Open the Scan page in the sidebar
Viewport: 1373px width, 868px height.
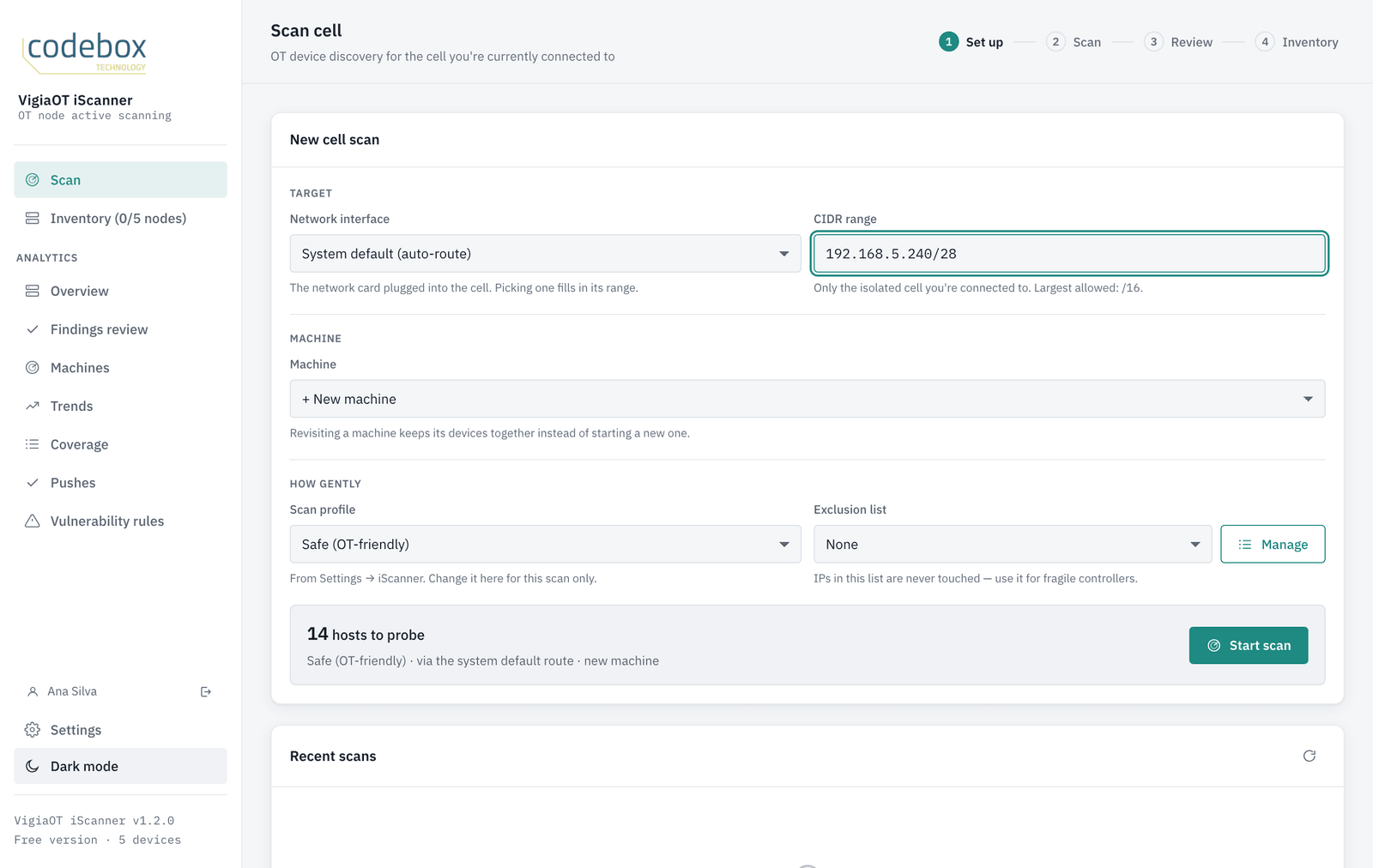(x=120, y=180)
